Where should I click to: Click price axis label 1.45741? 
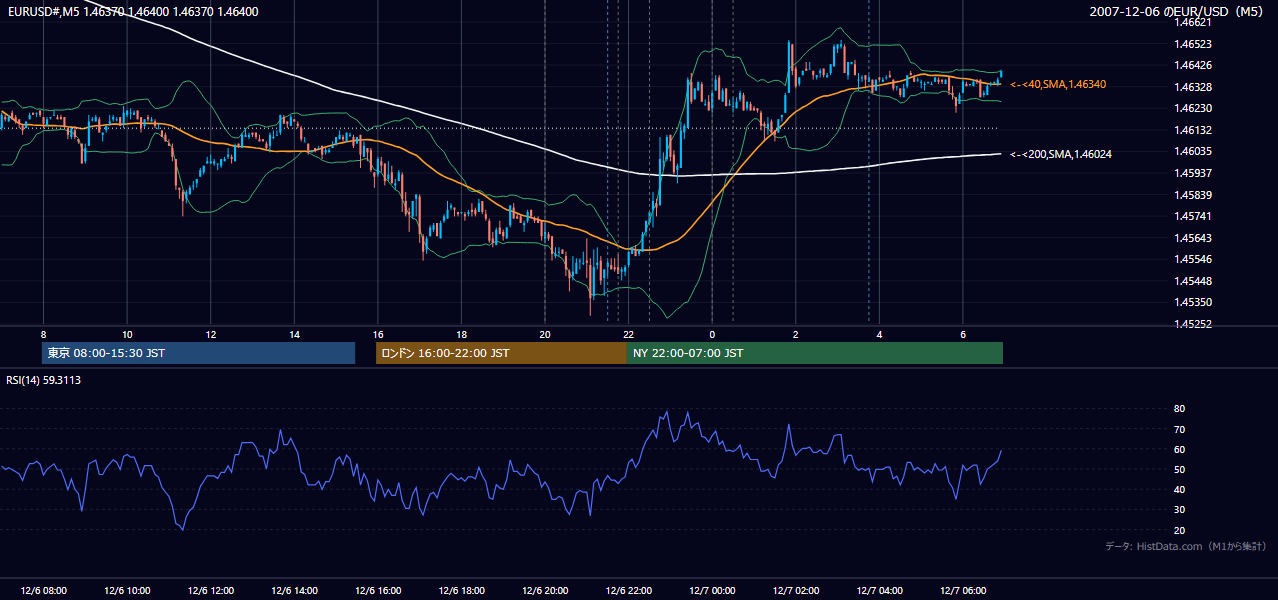[1193, 216]
